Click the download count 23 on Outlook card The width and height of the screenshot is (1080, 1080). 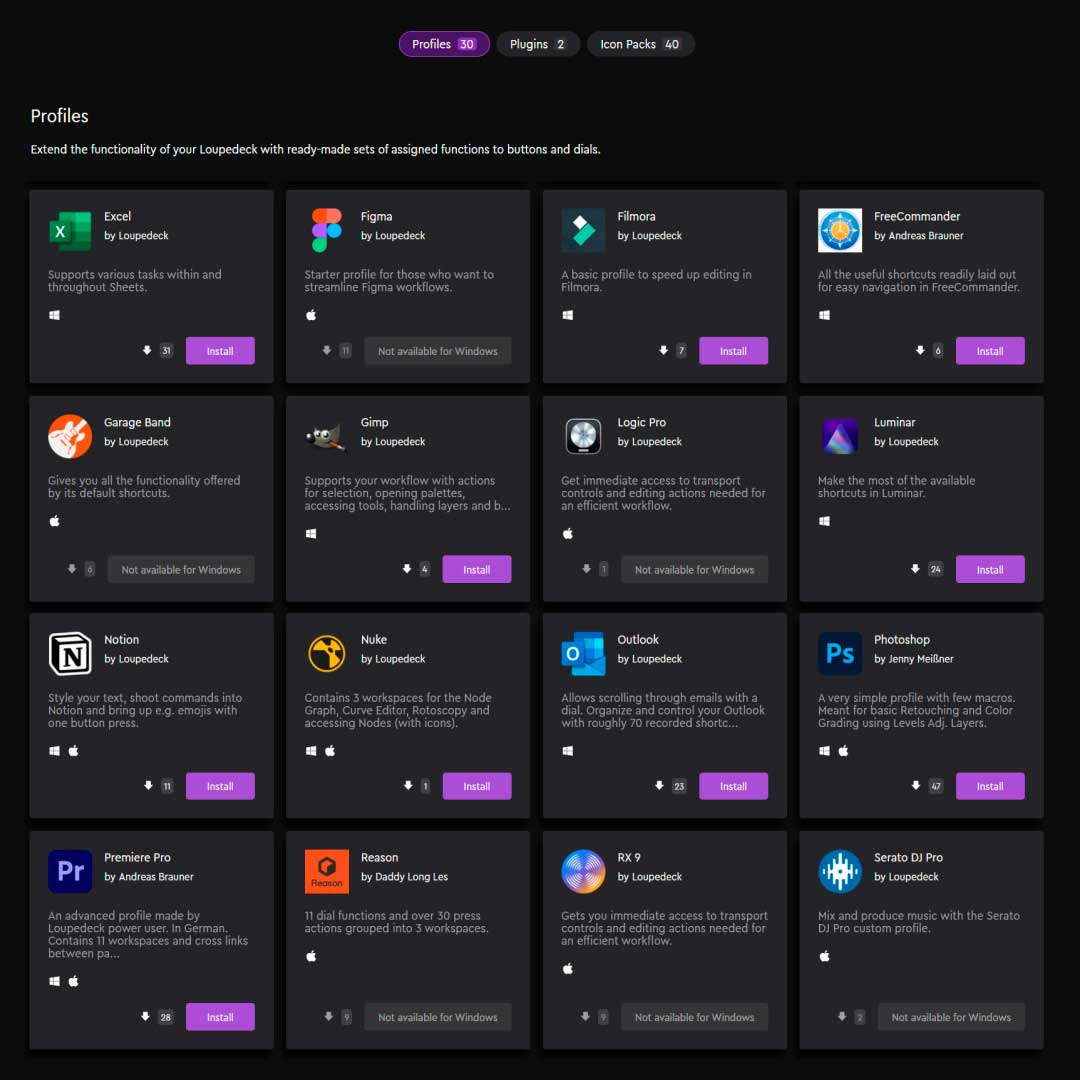pyautogui.click(x=679, y=786)
